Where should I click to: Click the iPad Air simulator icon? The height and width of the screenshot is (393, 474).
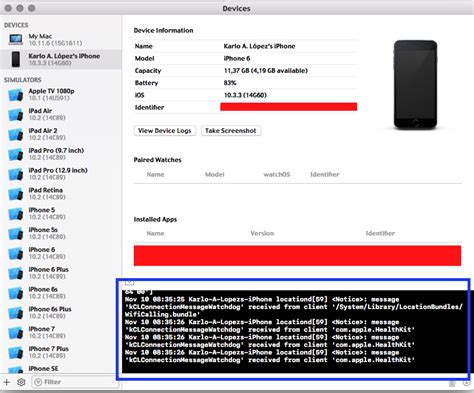click(16, 115)
